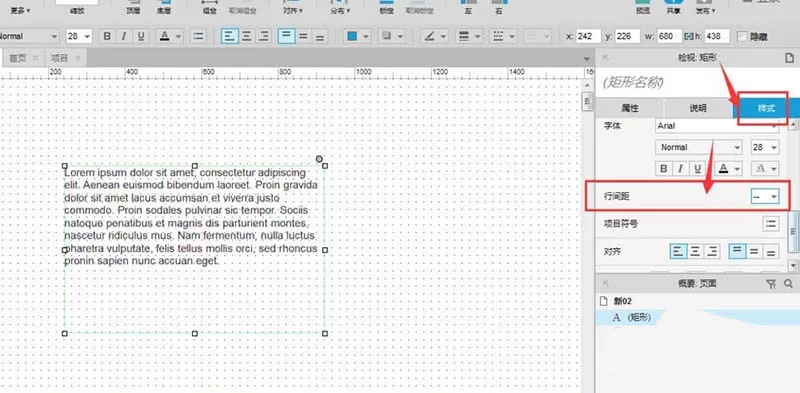Set vertical middle alignment in the 对齐 row

click(x=754, y=251)
